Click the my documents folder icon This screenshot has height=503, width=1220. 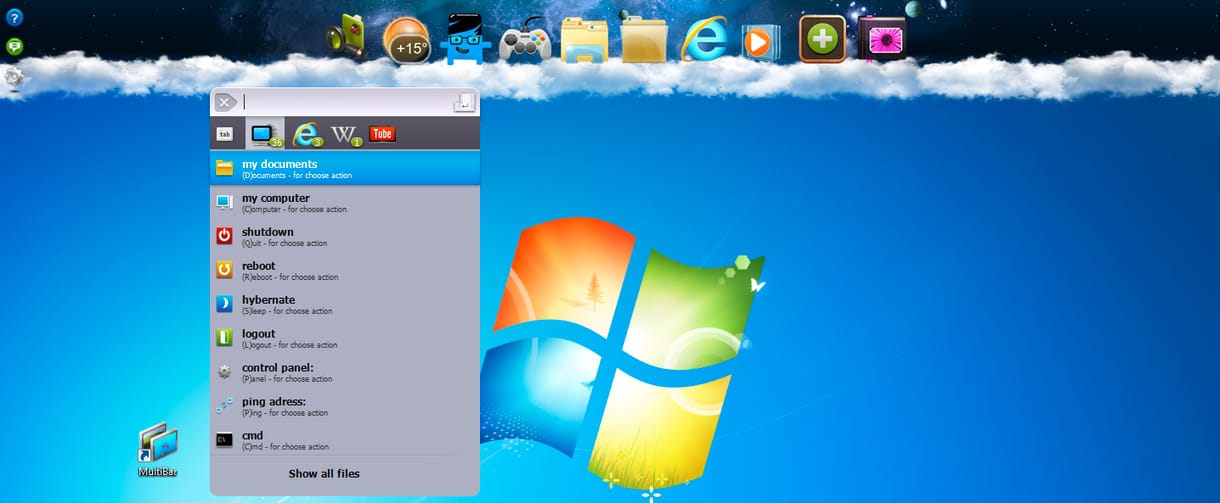(224, 168)
